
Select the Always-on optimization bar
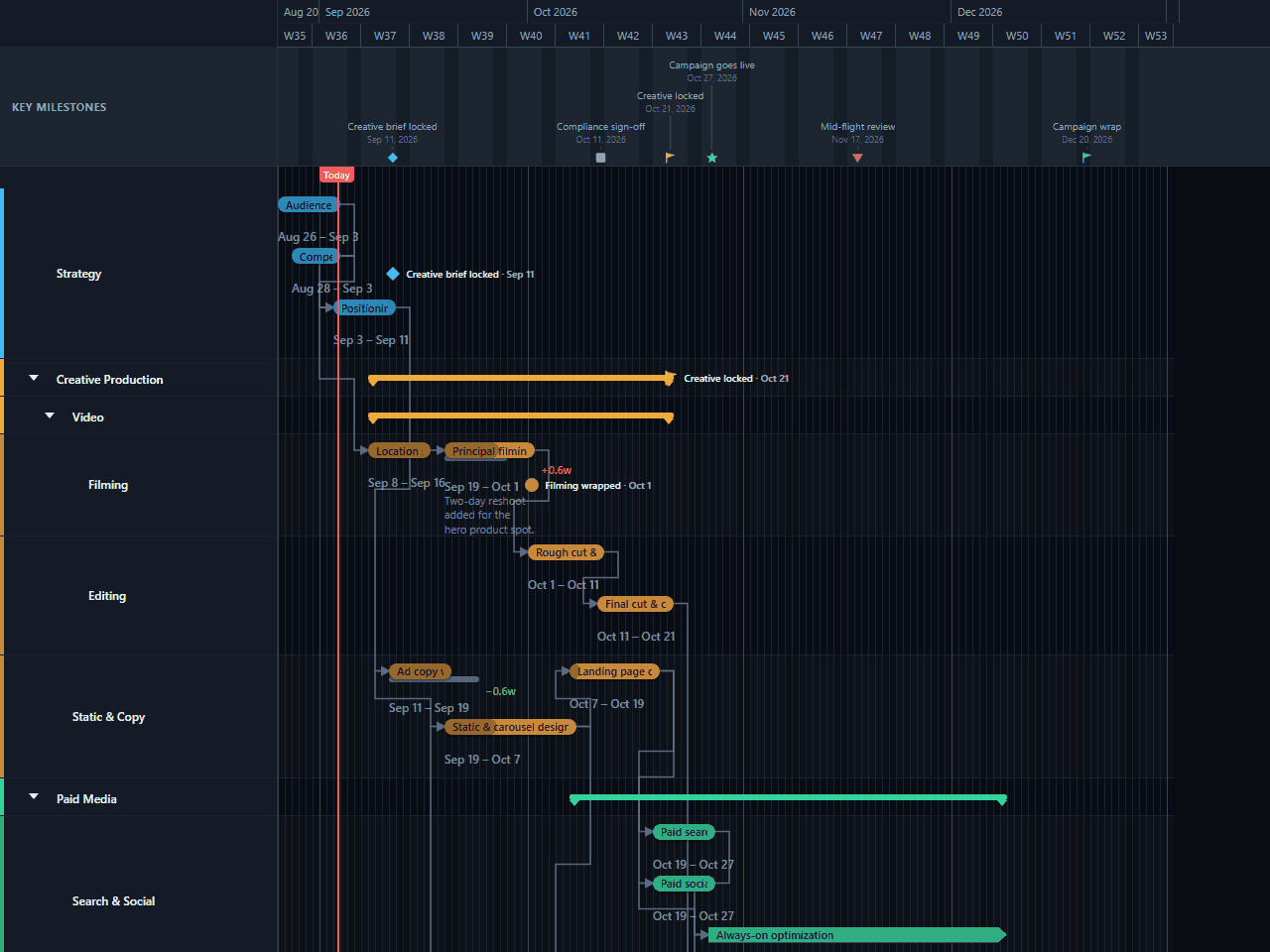(x=857, y=935)
